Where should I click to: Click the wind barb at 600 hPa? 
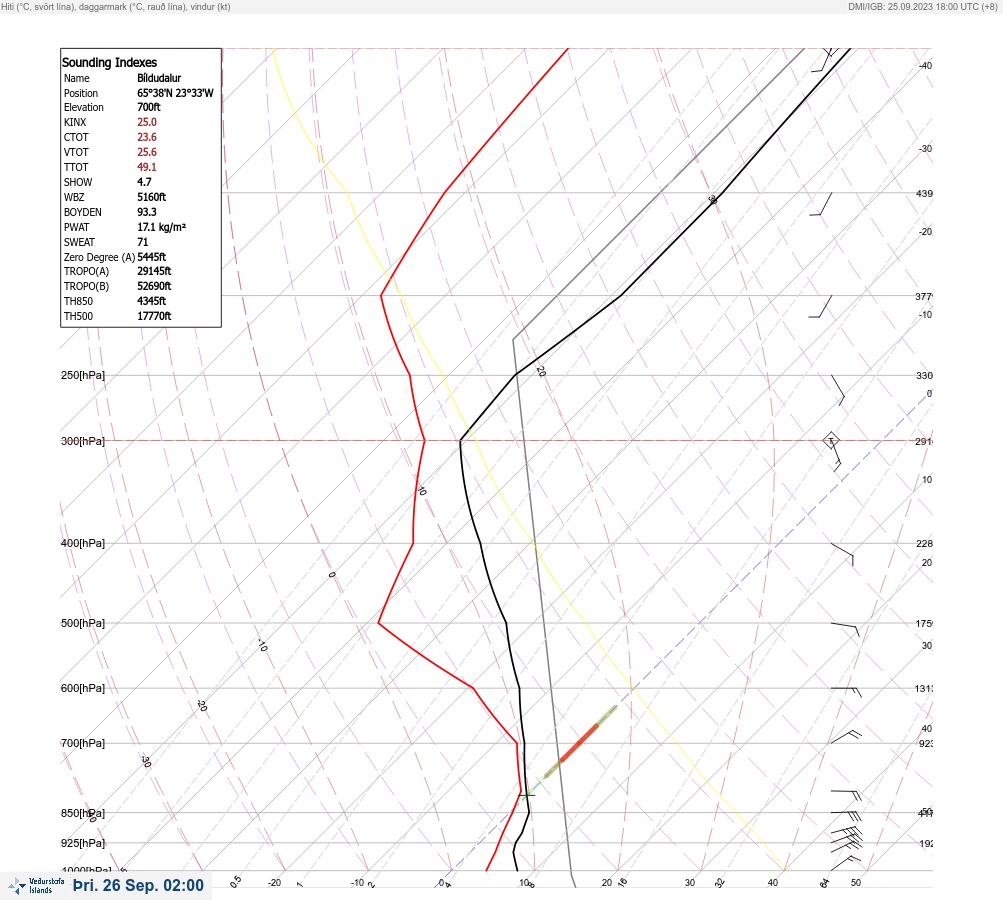pos(846,691)
